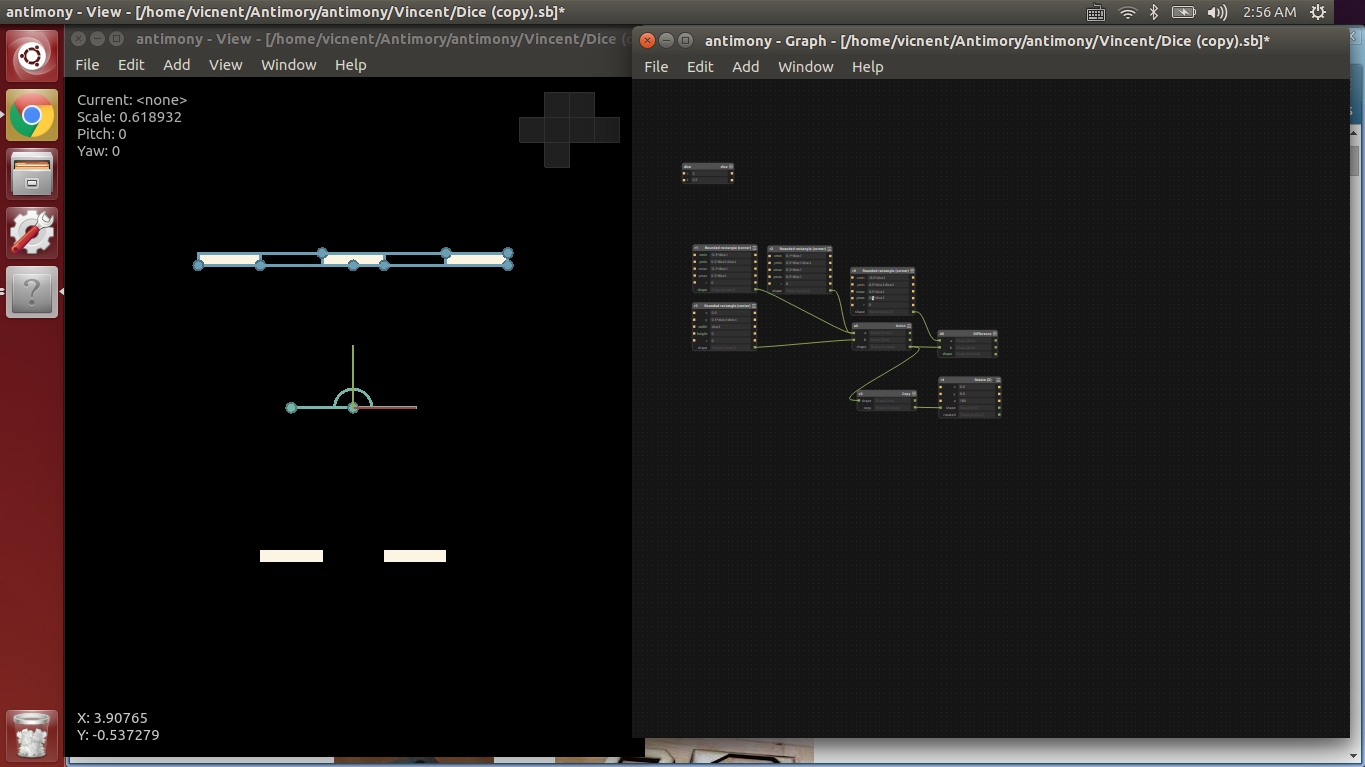Open Window menu in Graph window
Screen dimensions: 1365x767
pyautogui.click(x=806, y=66)
